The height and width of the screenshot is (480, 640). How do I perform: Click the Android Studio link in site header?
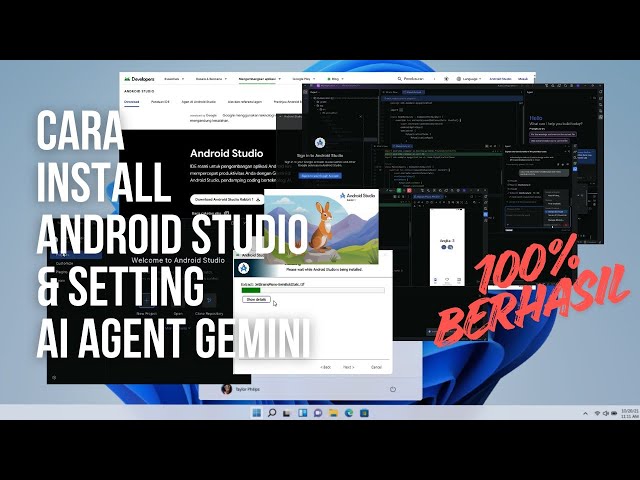(500, 79)
